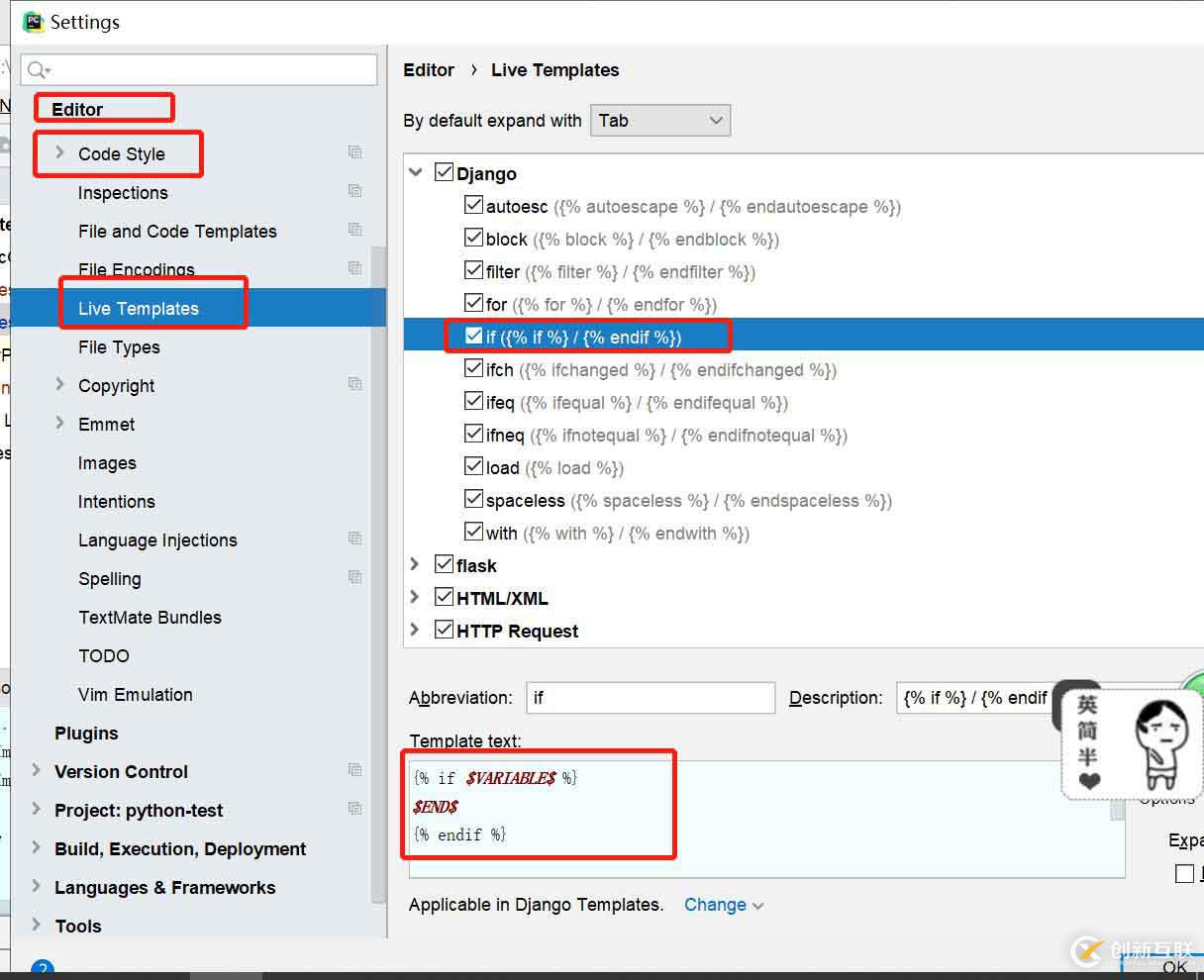Image resolution: width=1204 pixels, height=980 pixels.
Task: Expand the Project: python-test node
Action: (x=37, y=809)
